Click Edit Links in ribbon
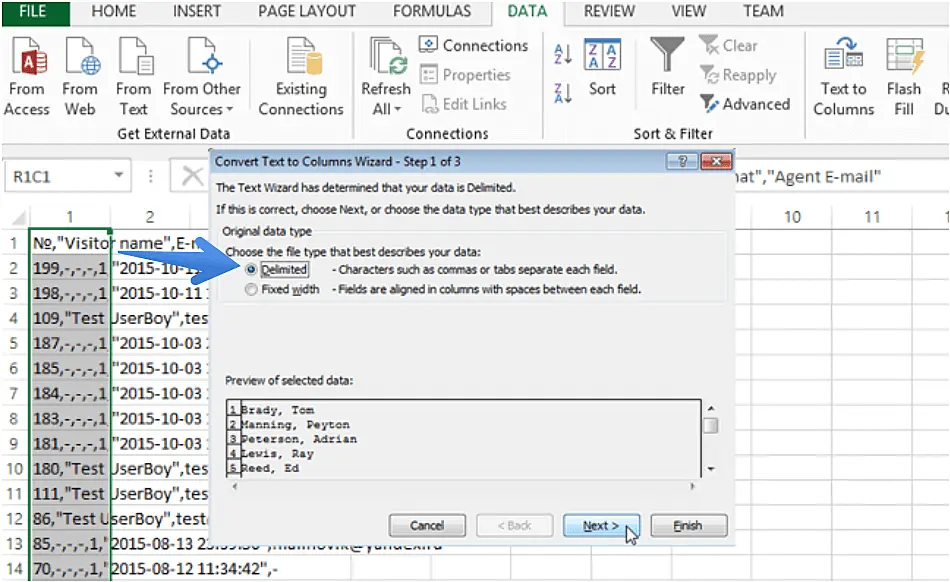Image resolution: width=950 pixels, height=582 pixels. point(464,104)
